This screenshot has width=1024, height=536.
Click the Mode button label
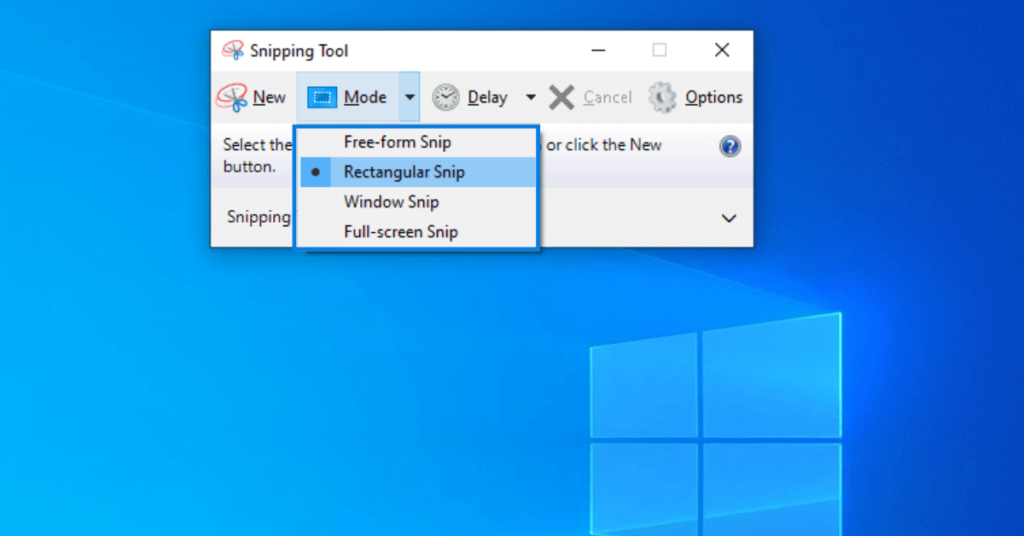[365, 97]
